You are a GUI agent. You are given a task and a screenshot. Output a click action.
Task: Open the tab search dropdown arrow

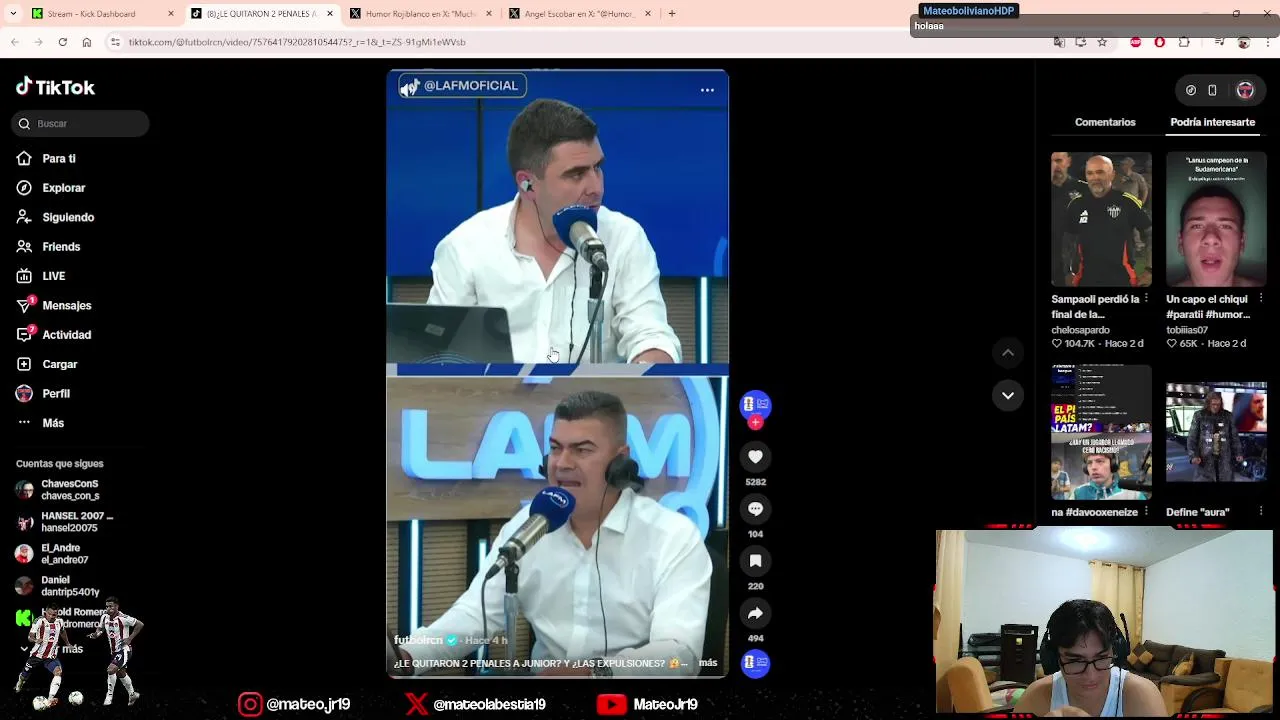(13, 14)
